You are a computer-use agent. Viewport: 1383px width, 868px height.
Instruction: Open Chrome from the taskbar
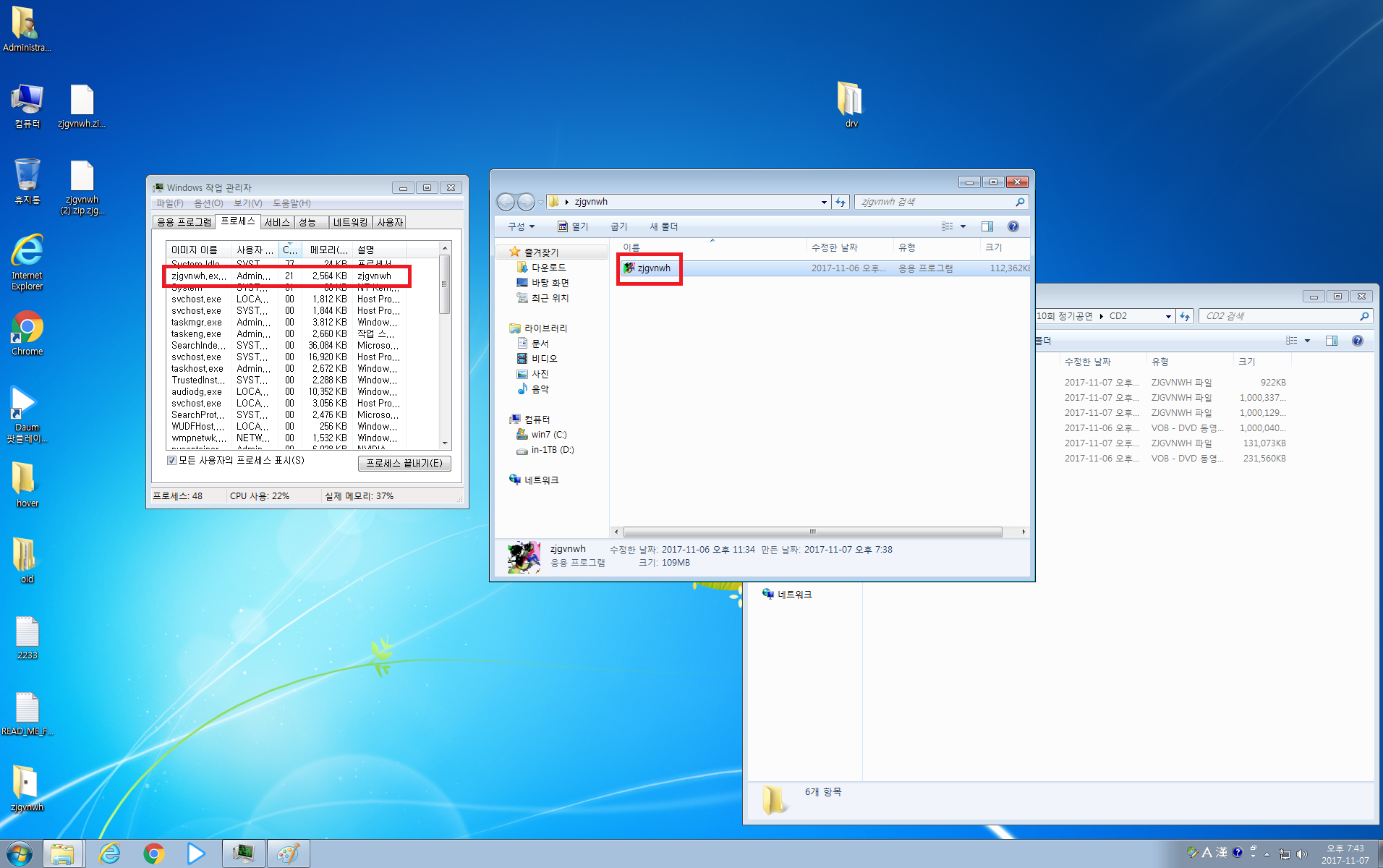coord(153,854)
